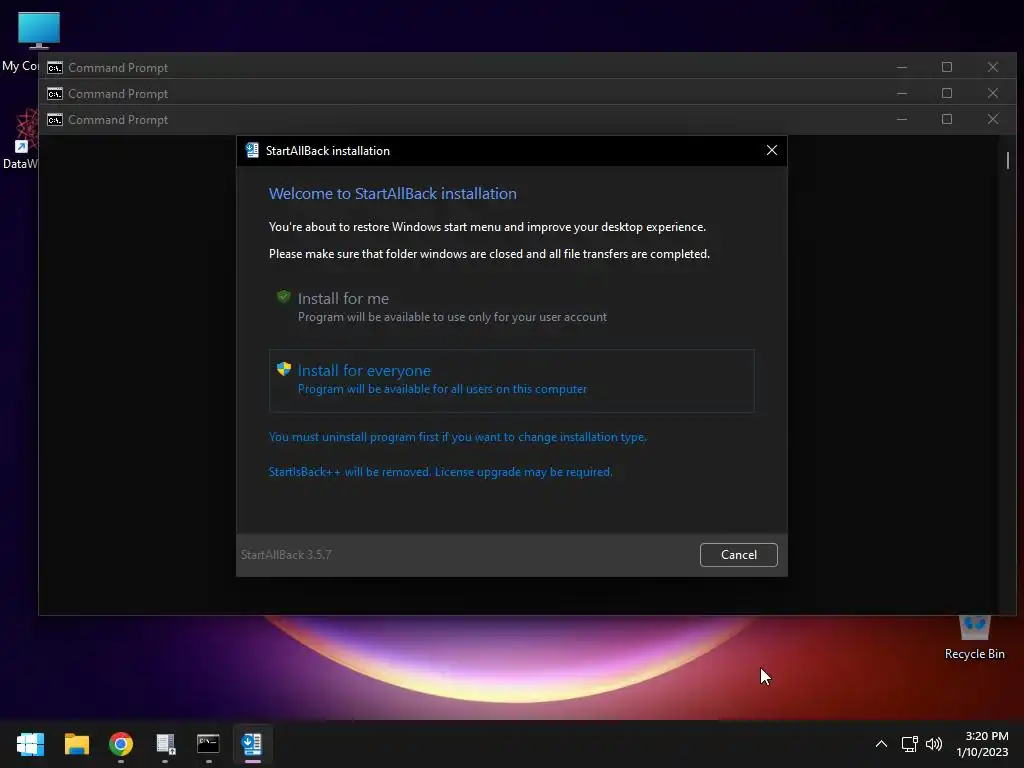
Task: Click the topmost Command Prompt window icon
Action: point(55,68)
